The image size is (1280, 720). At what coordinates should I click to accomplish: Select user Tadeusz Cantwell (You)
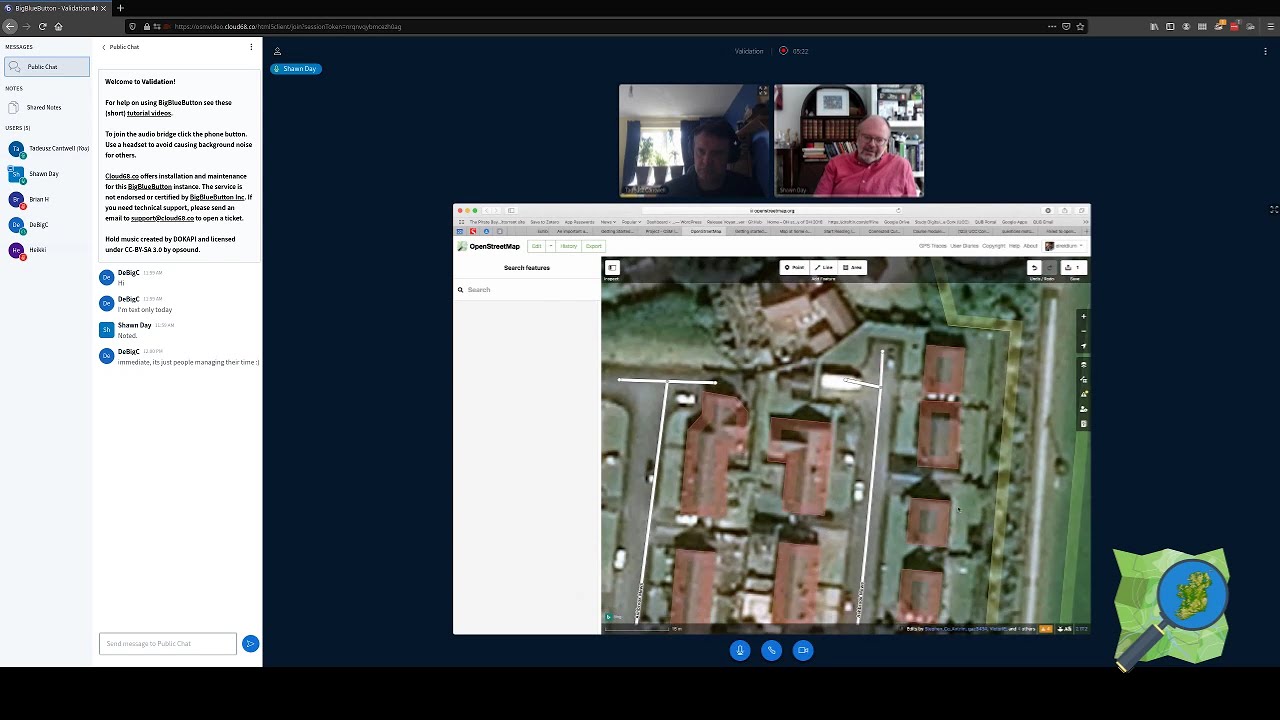(47, 148)
